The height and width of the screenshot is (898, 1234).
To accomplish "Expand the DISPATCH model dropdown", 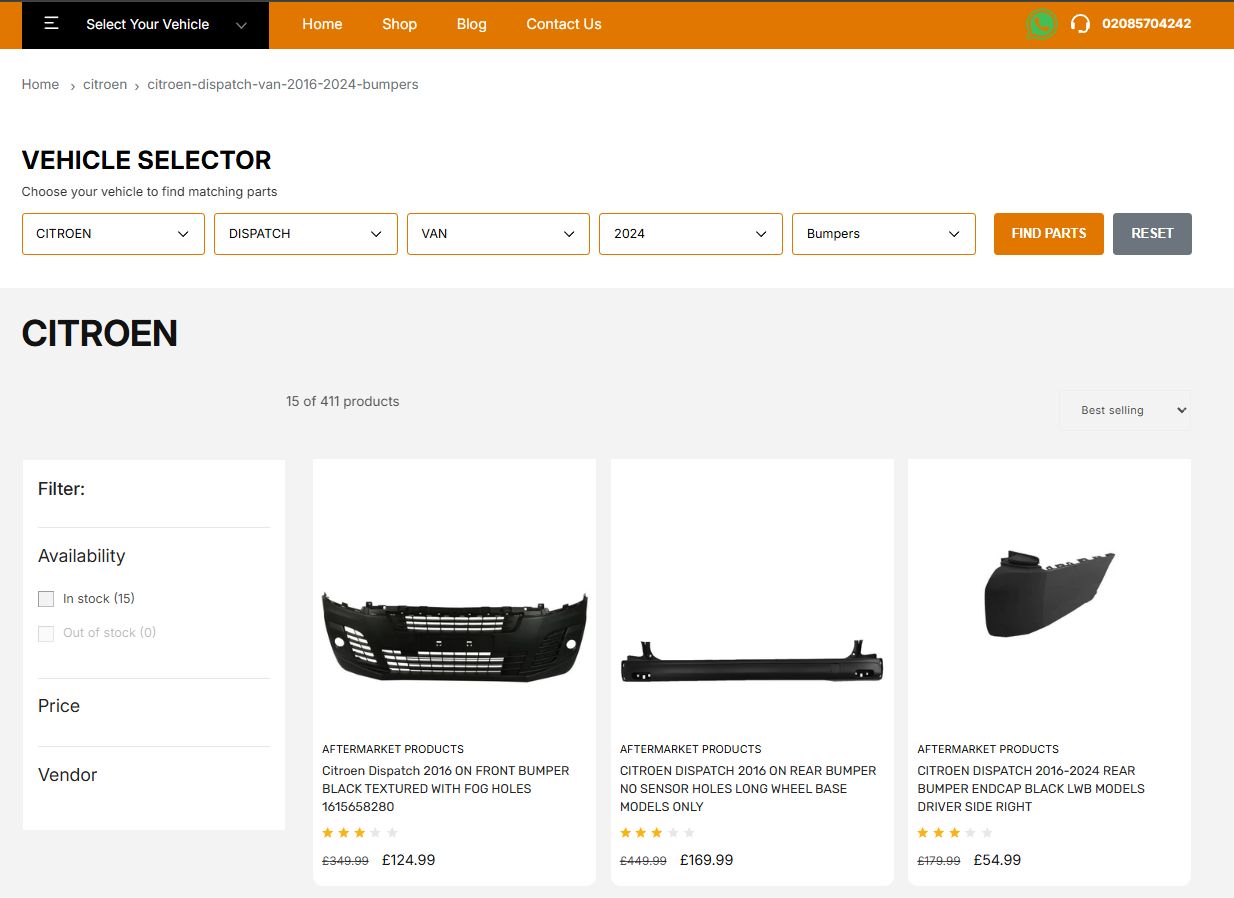I will [305, 234].
